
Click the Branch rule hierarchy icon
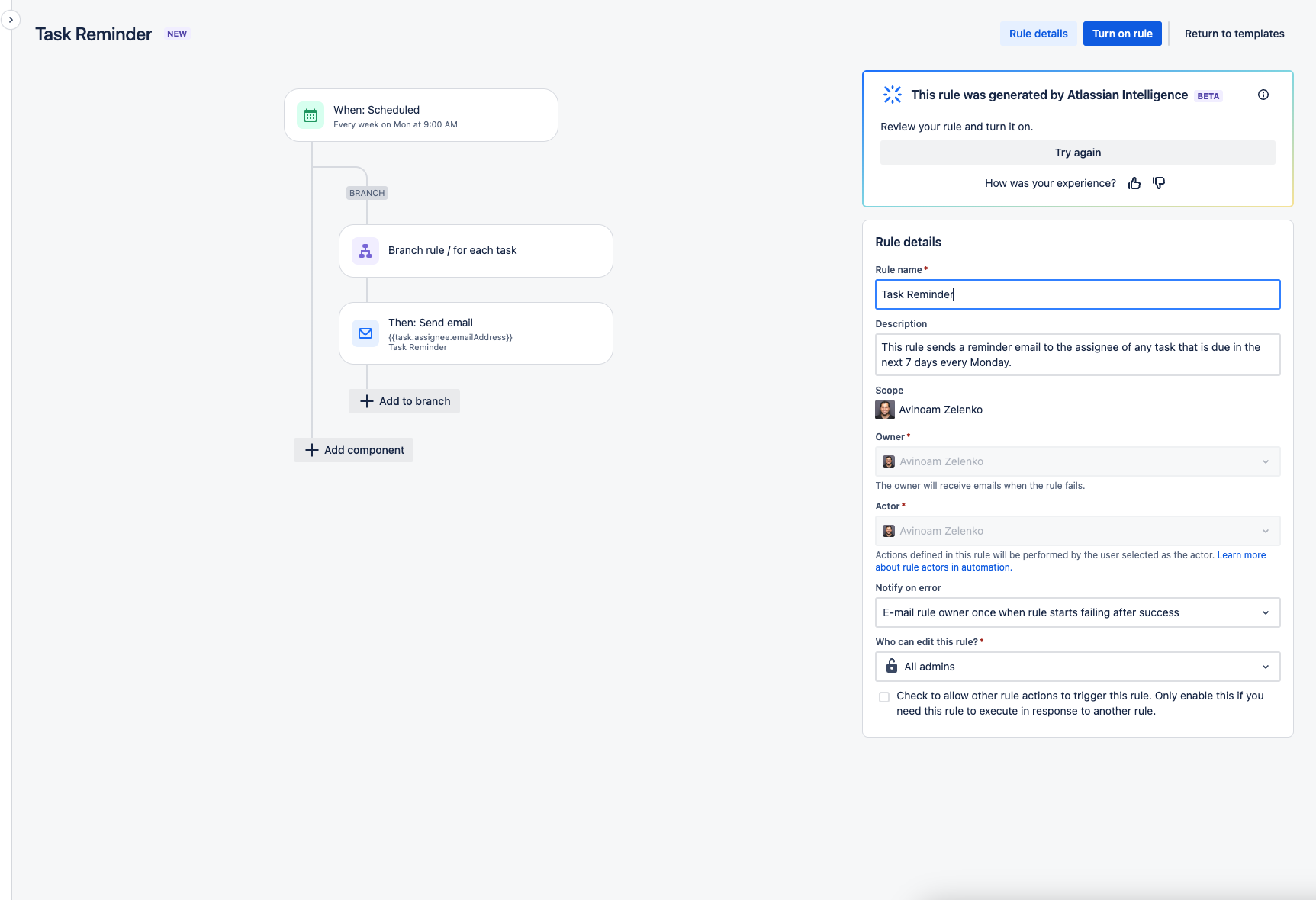(x=365, y=250)
